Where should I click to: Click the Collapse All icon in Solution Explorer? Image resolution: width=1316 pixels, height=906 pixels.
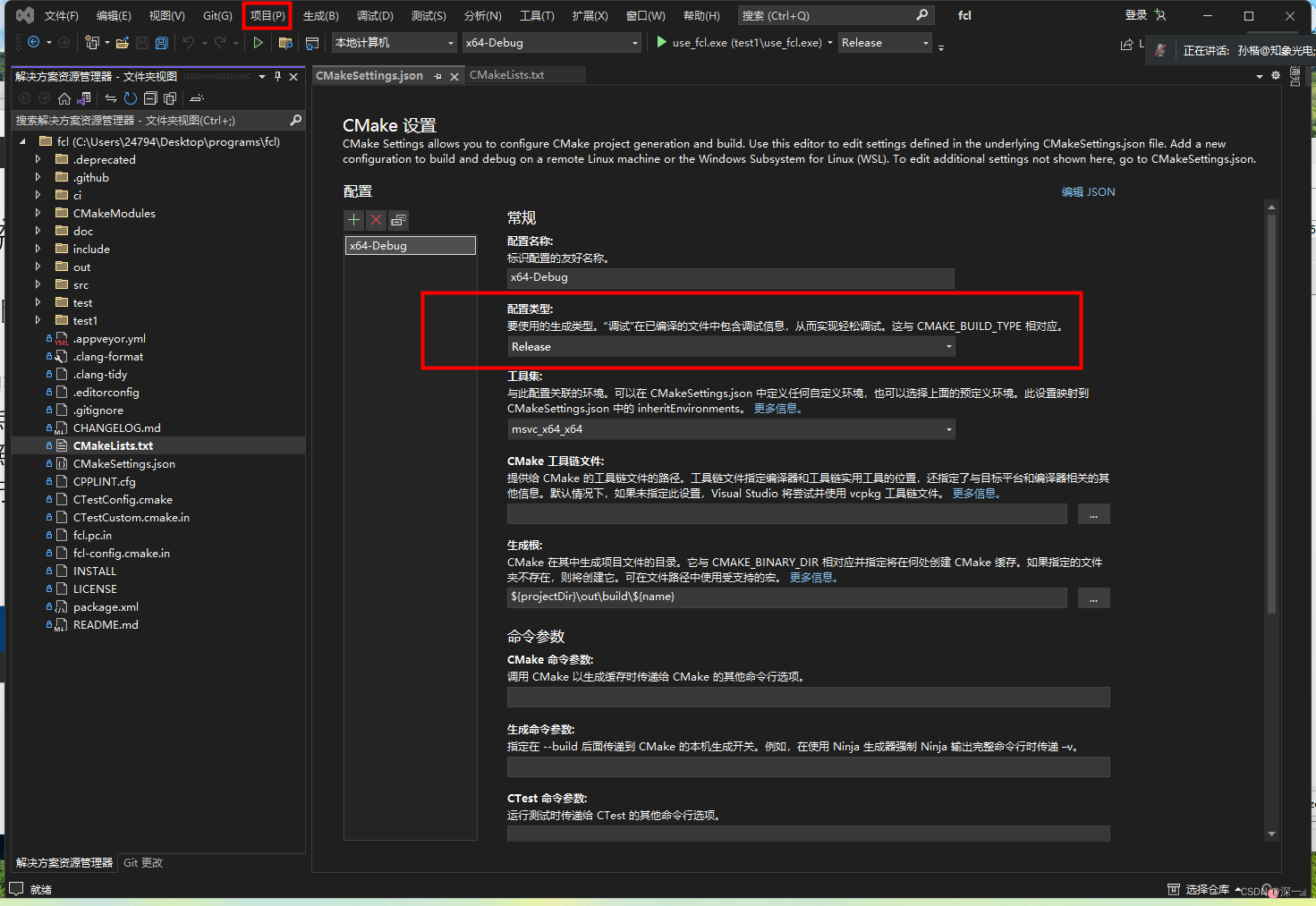pos(151,98)
